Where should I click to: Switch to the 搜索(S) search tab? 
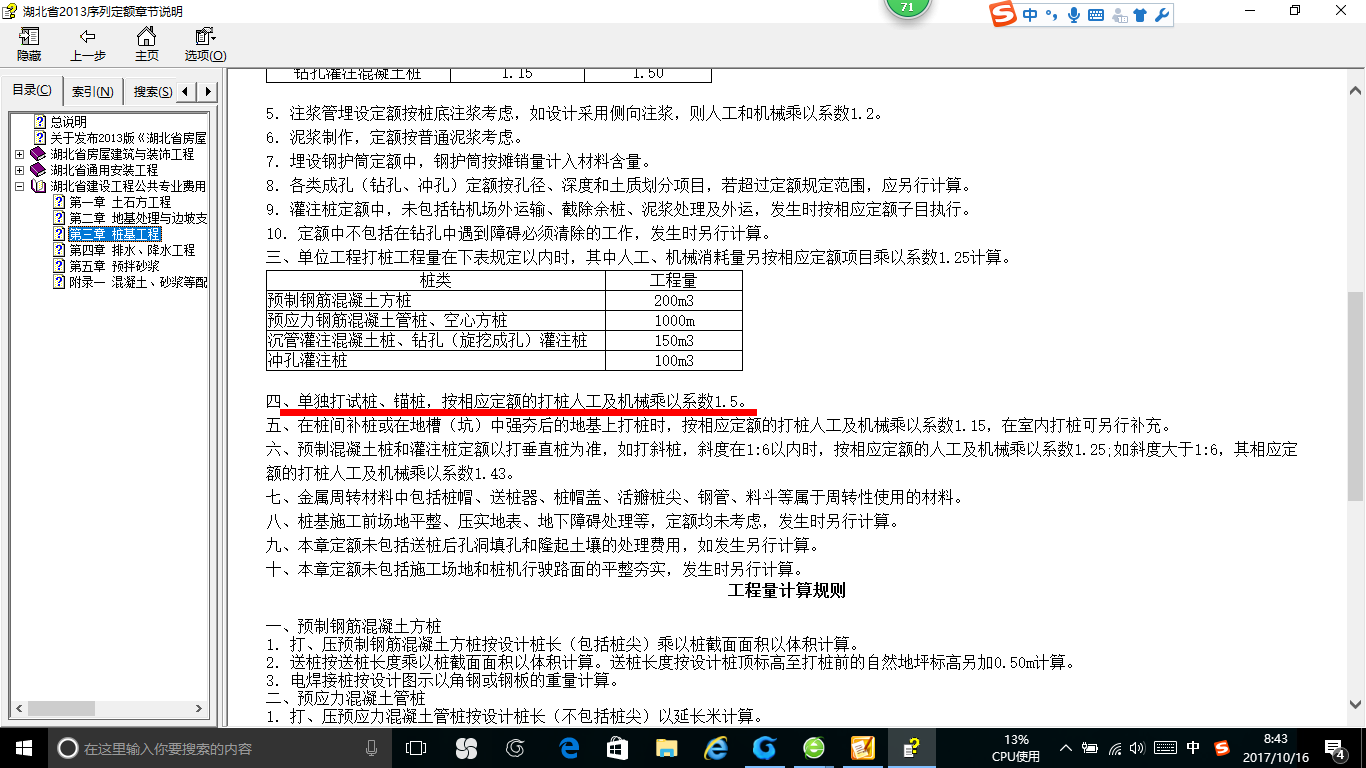click(152, 92)
